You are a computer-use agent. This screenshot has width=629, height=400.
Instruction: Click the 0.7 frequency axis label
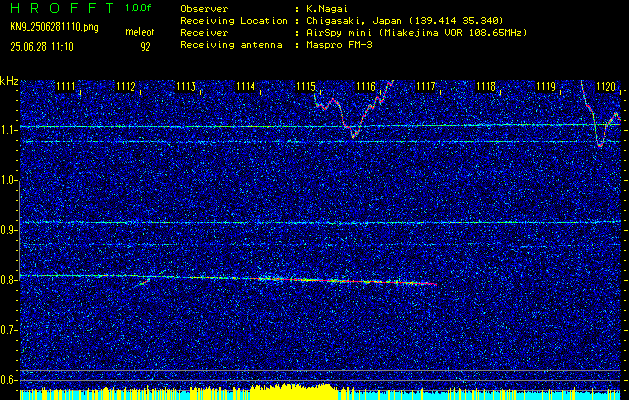point(8,330)
